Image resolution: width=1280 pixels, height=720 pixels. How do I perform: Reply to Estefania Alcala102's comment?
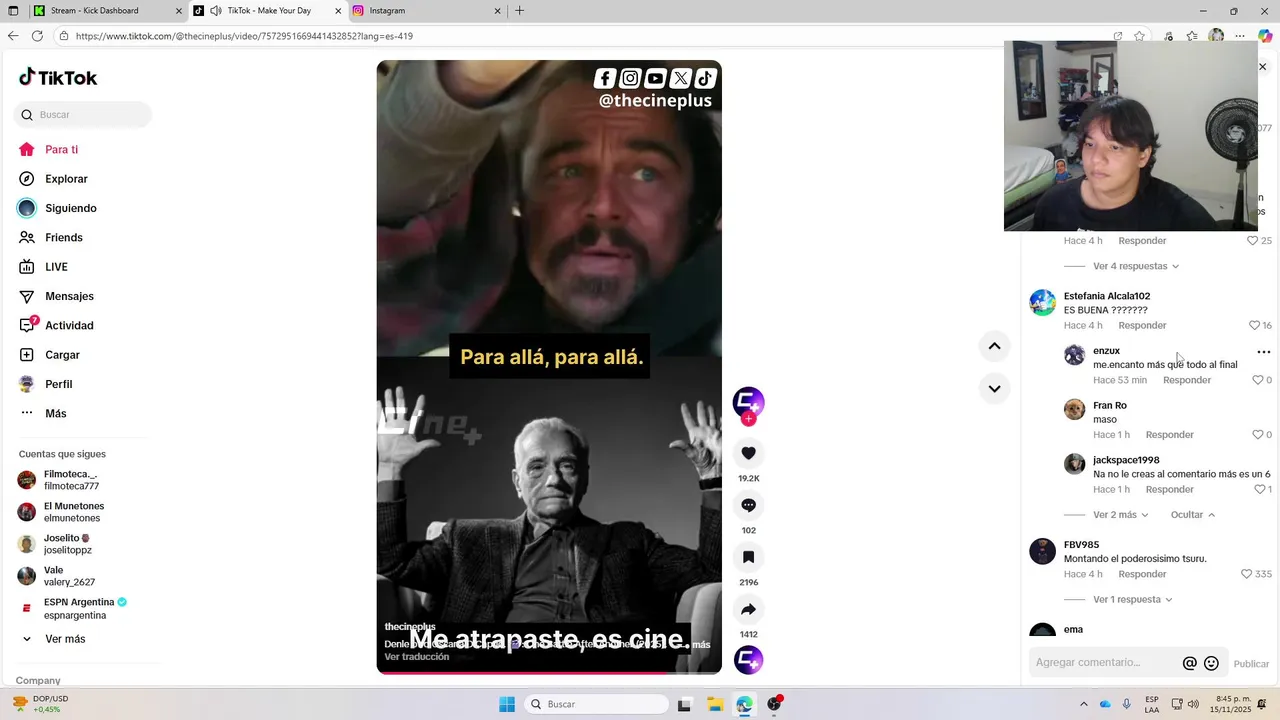point(1142,325)
